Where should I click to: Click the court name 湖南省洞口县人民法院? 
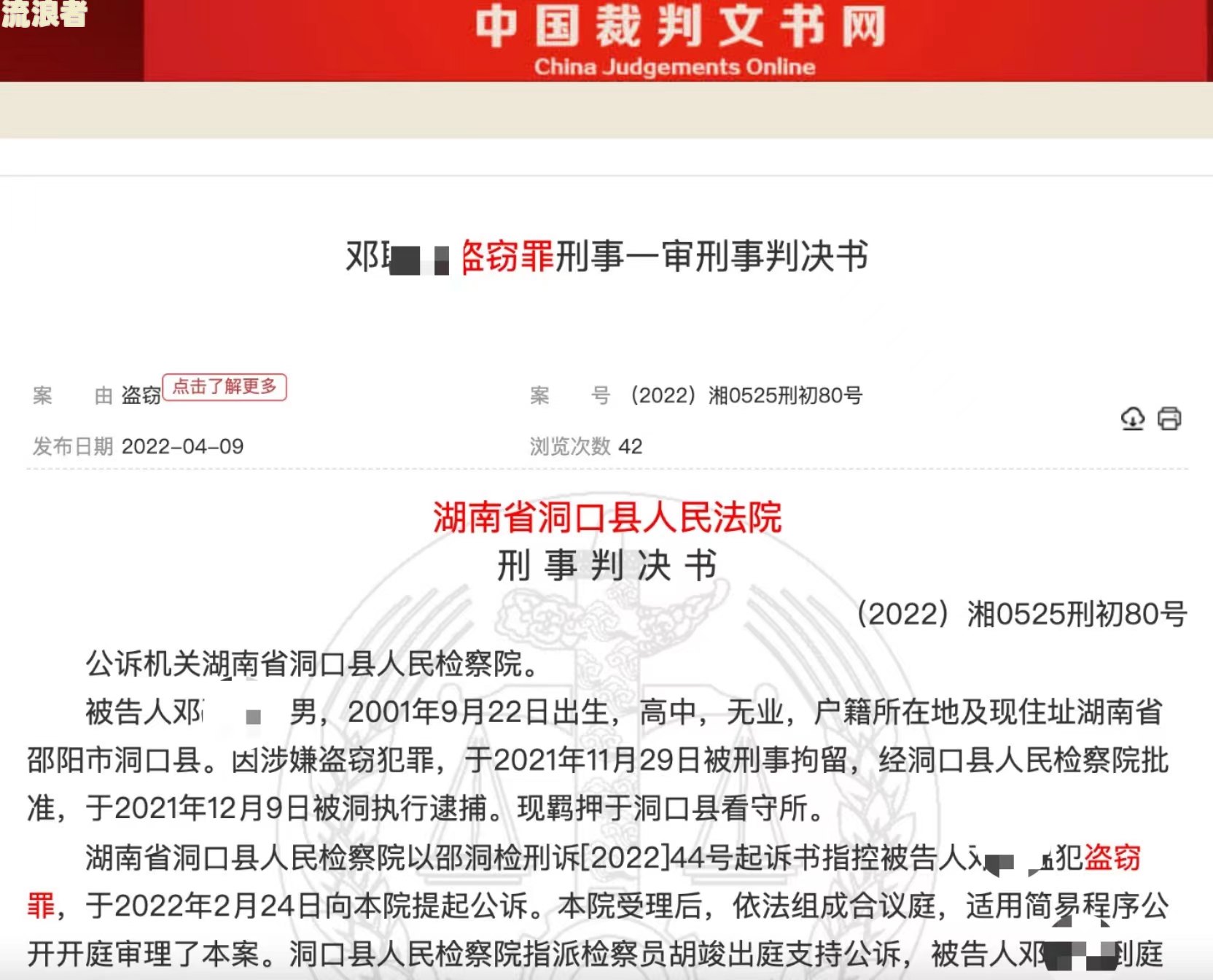point(607,518)
